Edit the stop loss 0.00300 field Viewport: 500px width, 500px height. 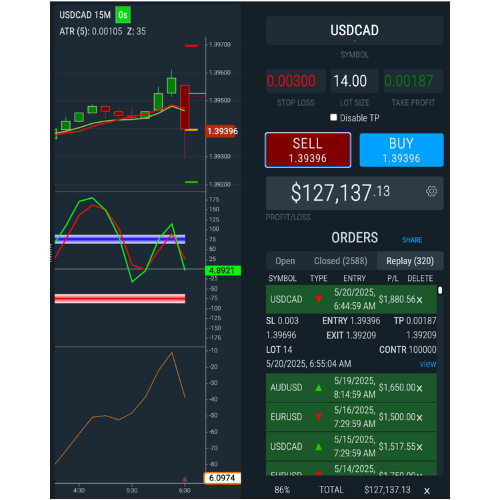(x=296, y=81)
